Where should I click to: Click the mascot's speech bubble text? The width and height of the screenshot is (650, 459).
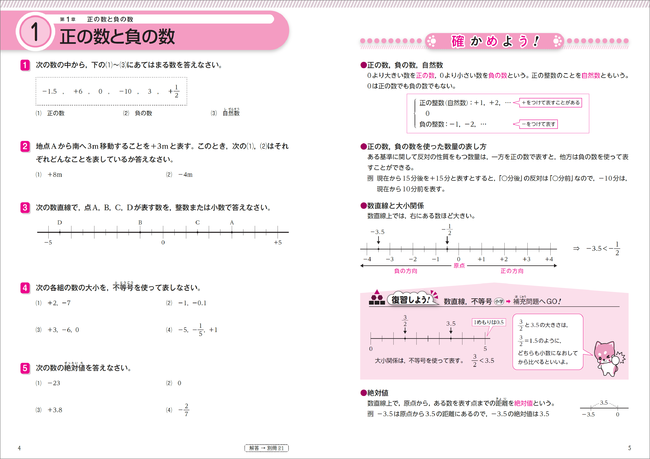point(547,342)
